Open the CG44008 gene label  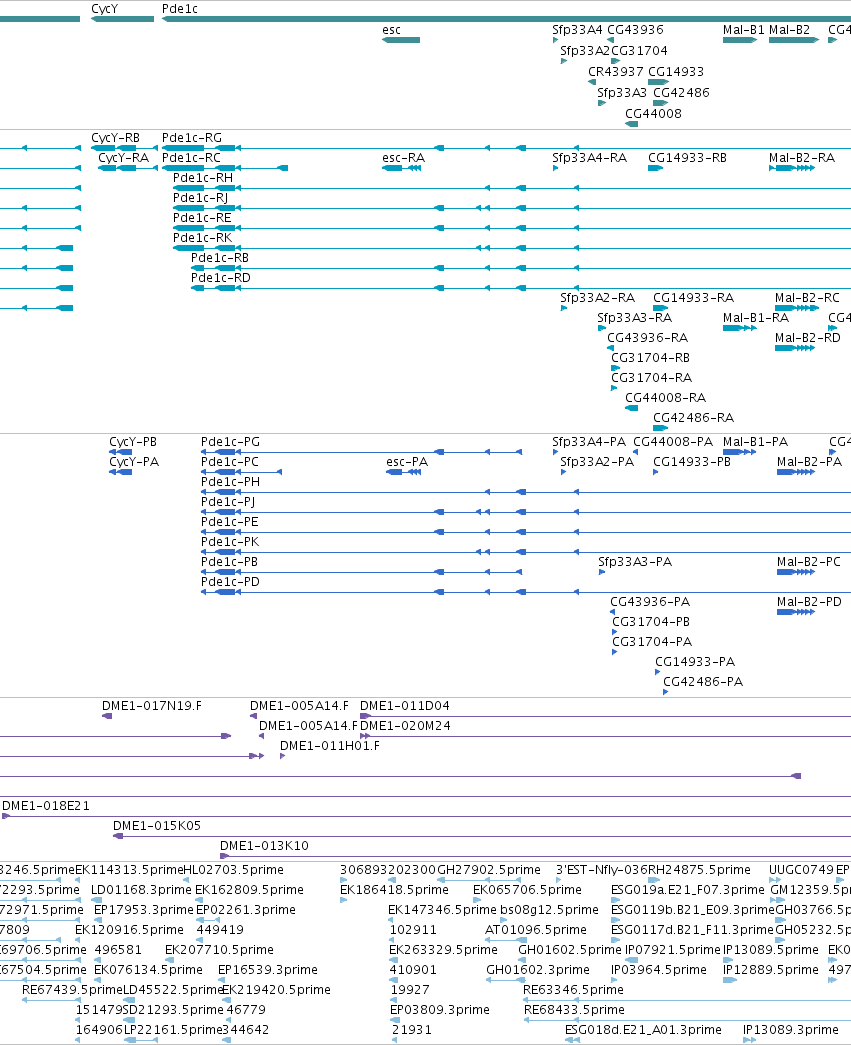pos(653,113)
